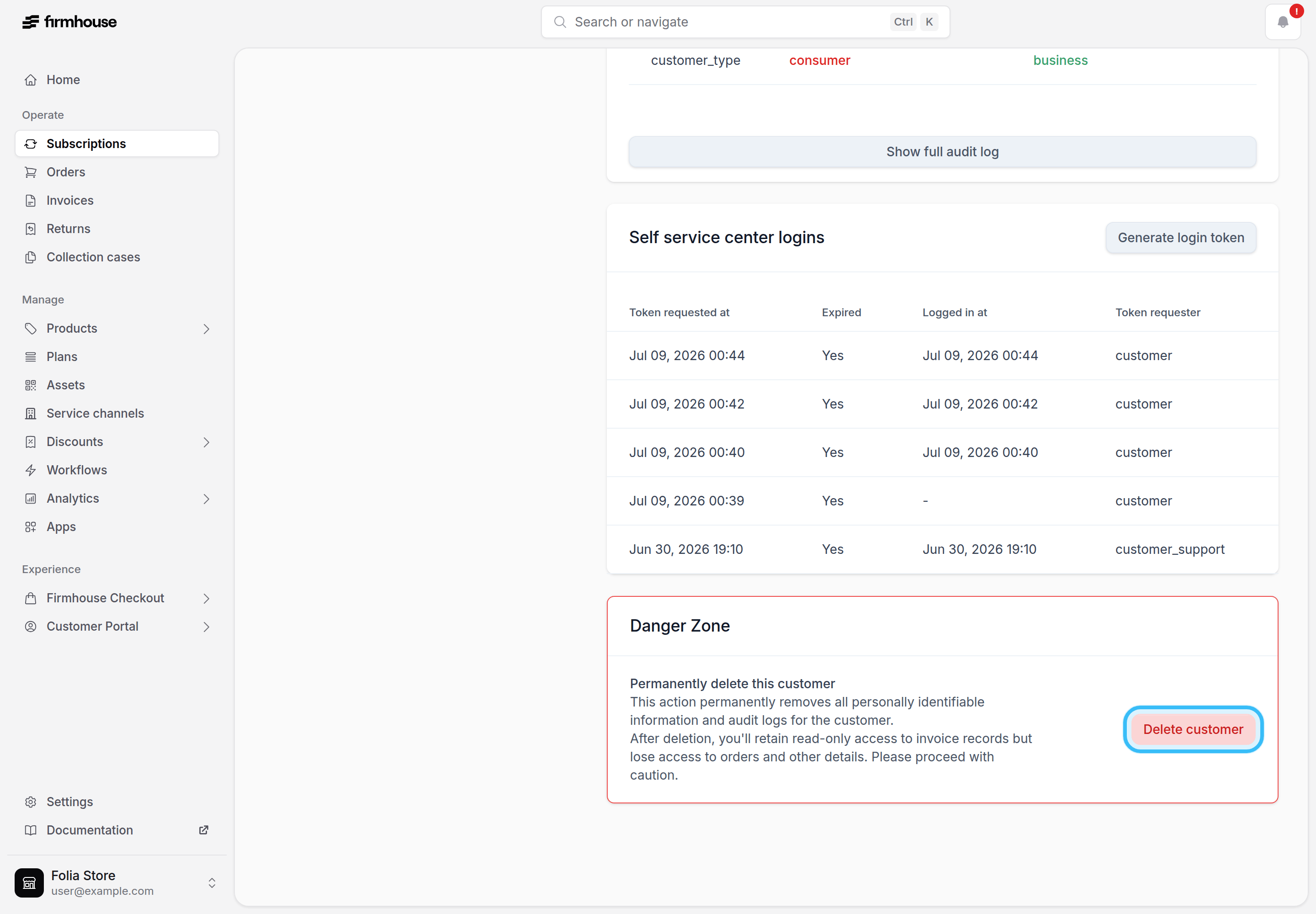The image size is (1316, 914).
Task: Expand the Analytics submenu chevron
Action: [x=206, y=499]
